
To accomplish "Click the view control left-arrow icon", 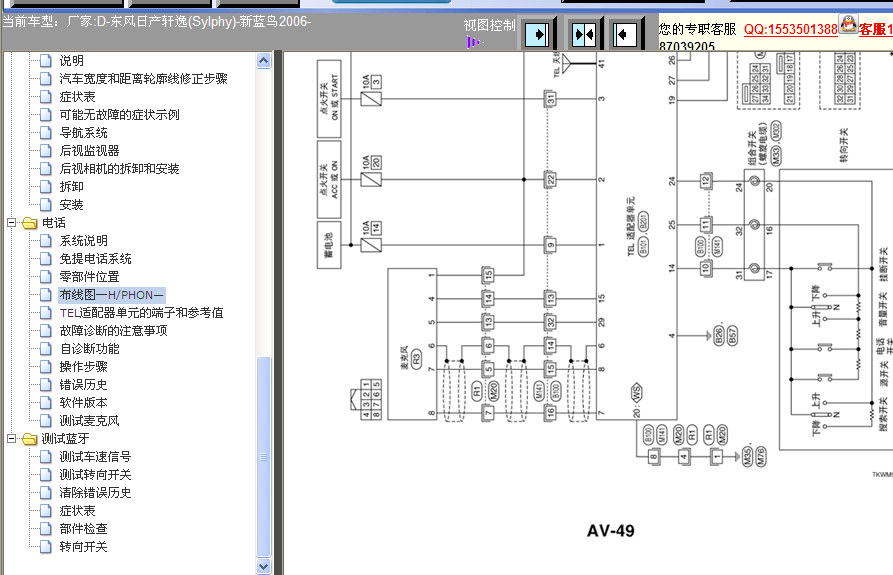I will click(624, 35).
